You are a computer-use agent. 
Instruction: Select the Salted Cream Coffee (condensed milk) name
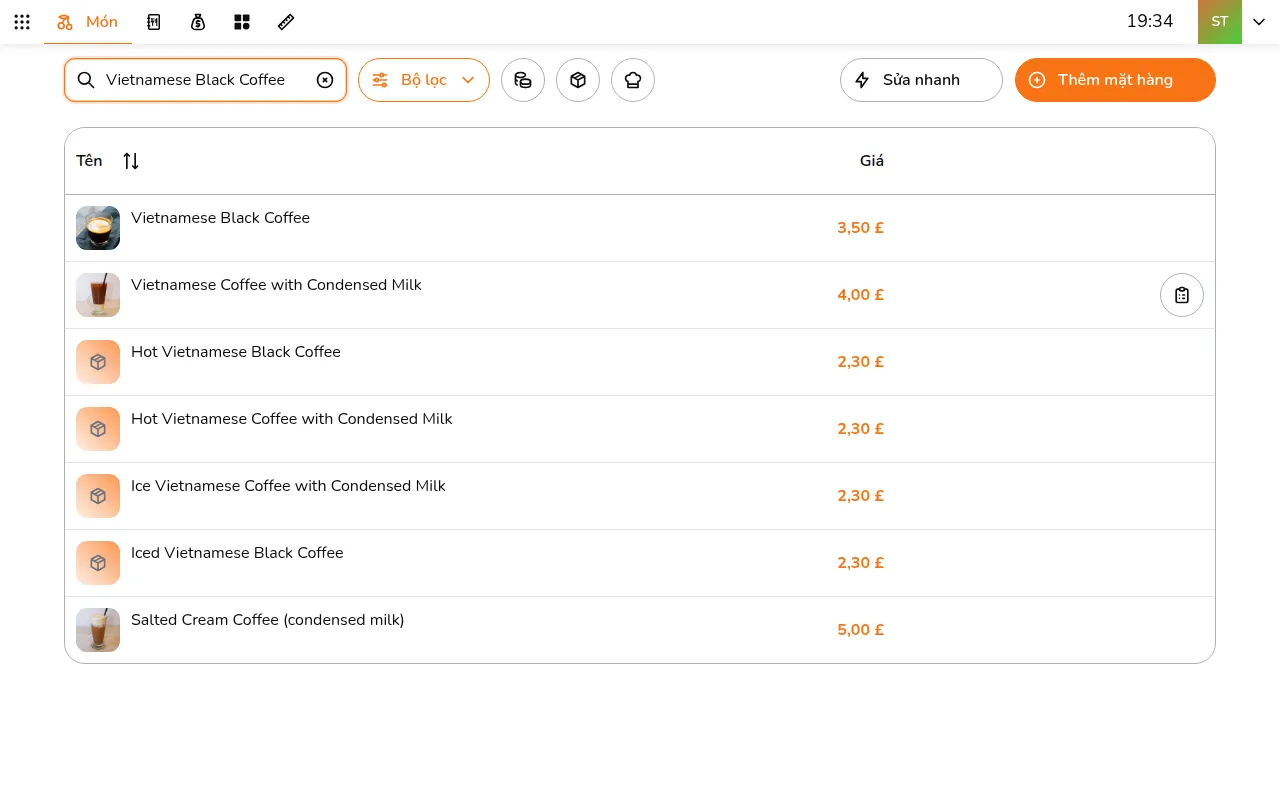tap(268, 620)
